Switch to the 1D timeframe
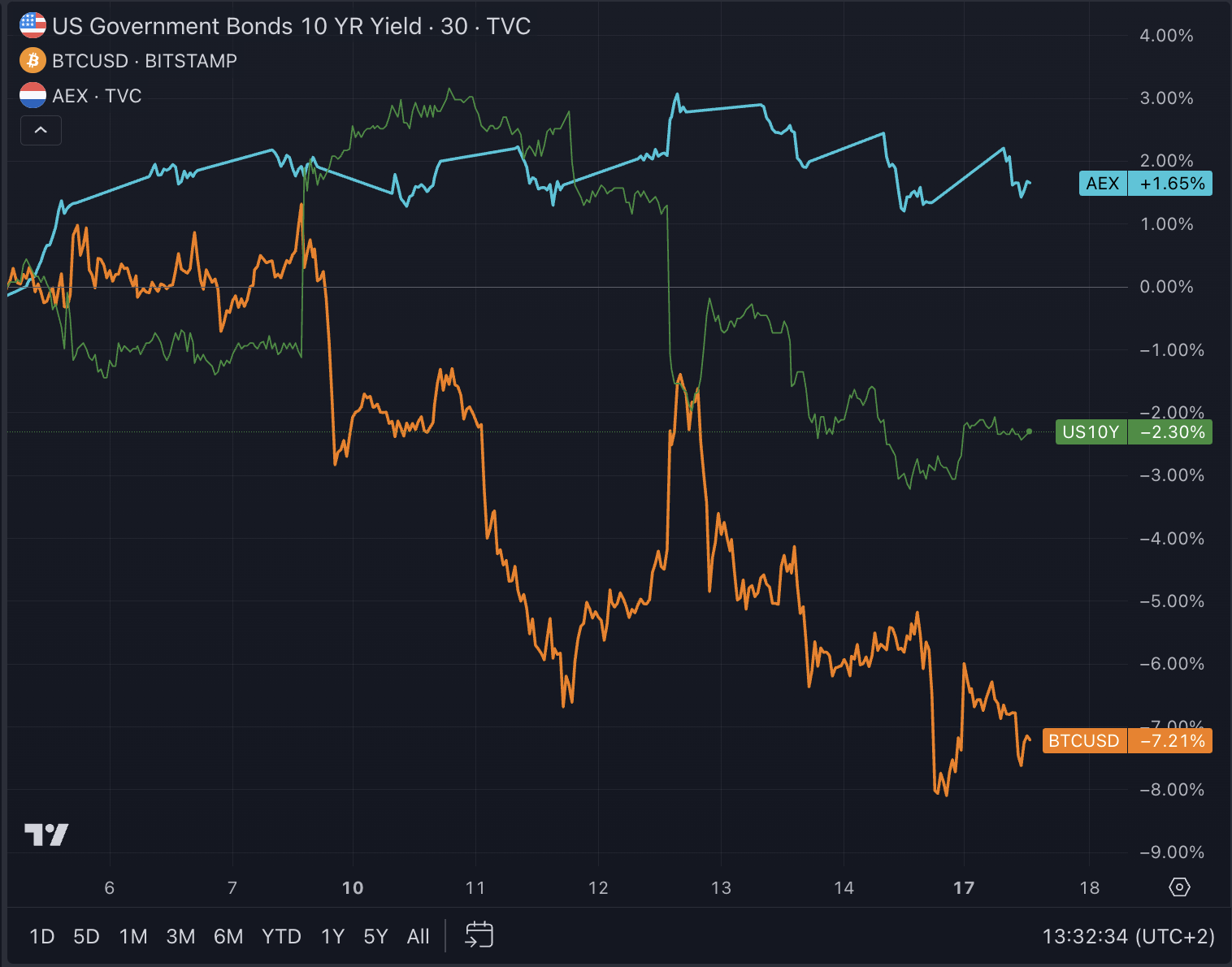 [x=41, y=935]
